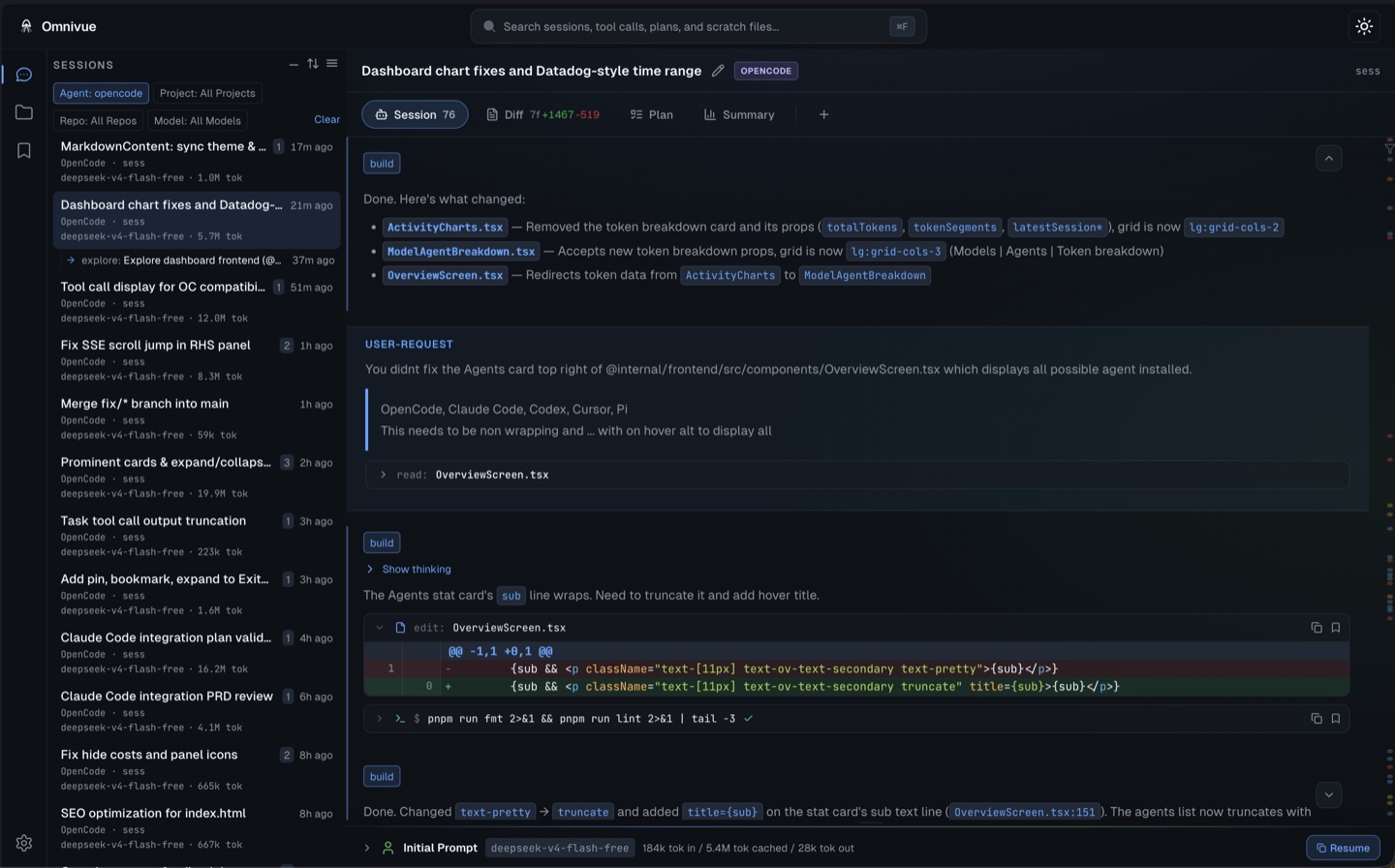Viewport: 1395px width, 868px height.
Task: Open the Sessions chat view in sidebar
Action: (24, 75)
